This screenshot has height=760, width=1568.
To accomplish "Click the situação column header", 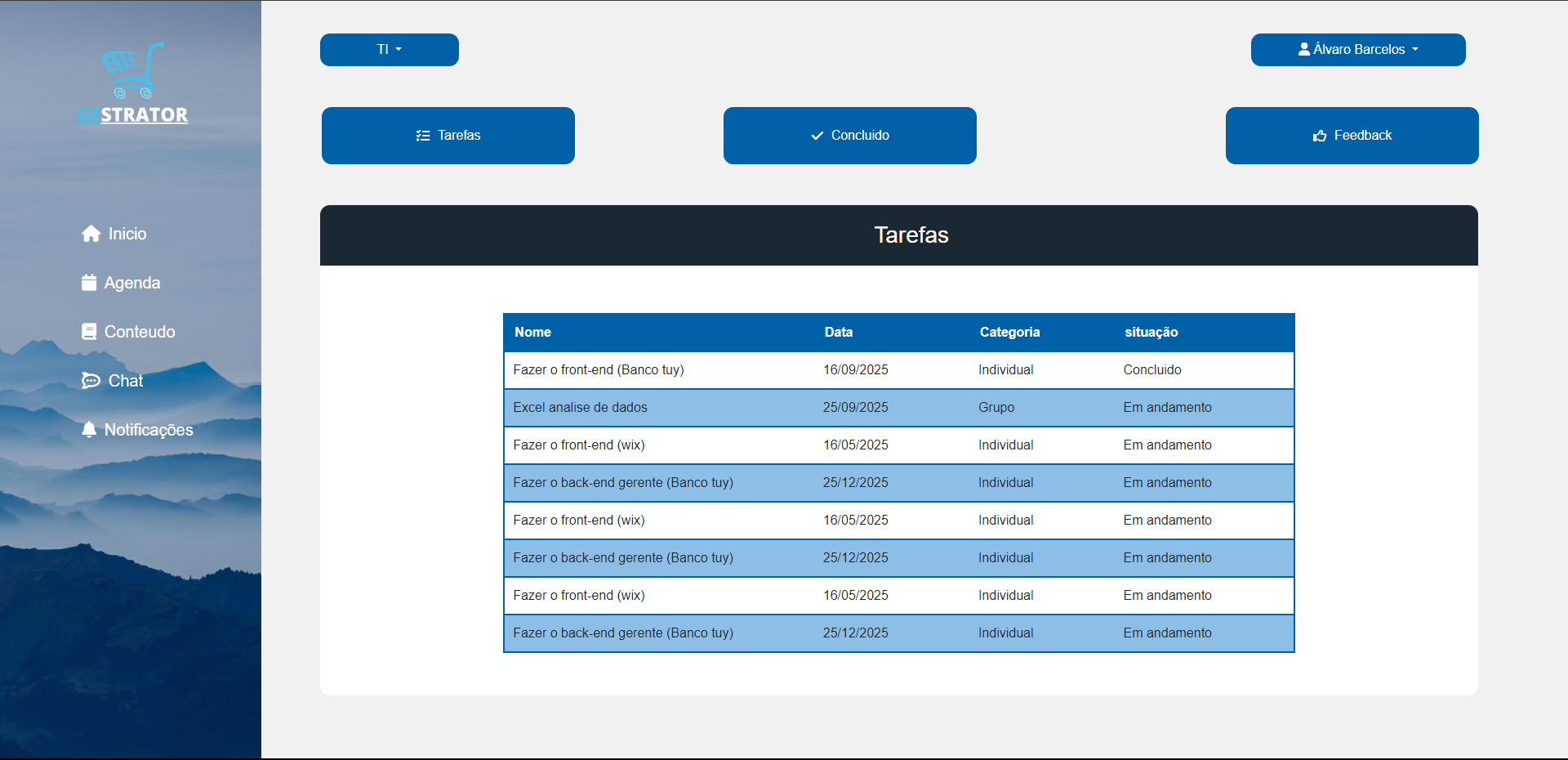I will [1151, 333].
